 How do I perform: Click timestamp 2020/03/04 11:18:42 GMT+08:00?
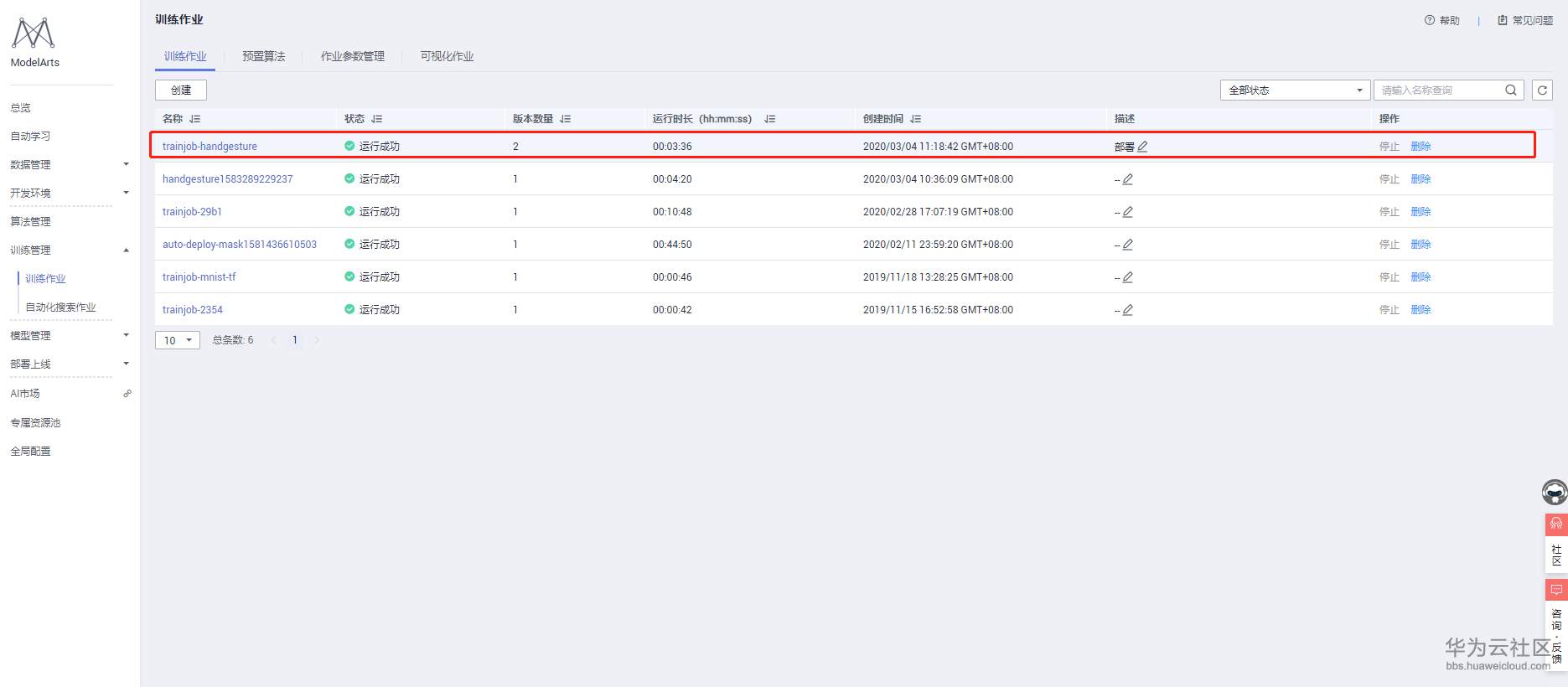coord(938,147)
